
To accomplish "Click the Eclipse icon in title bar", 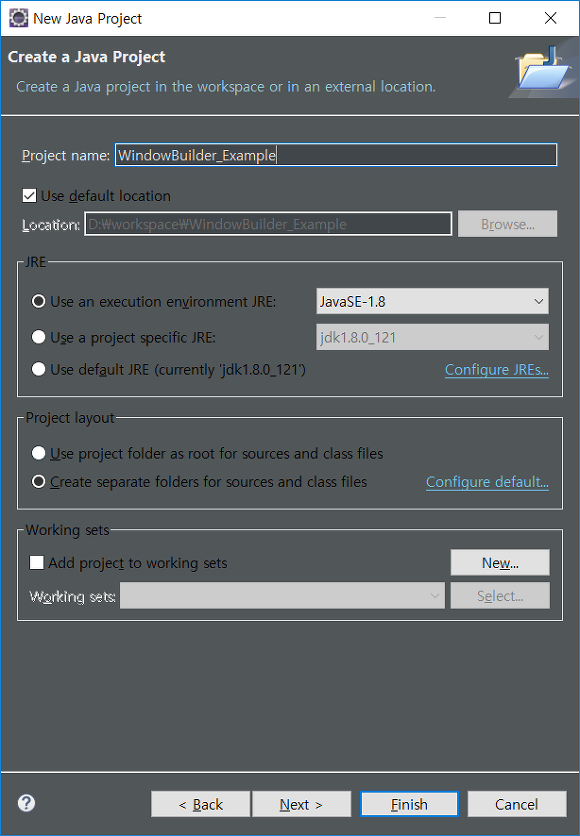I will point(18,18).
